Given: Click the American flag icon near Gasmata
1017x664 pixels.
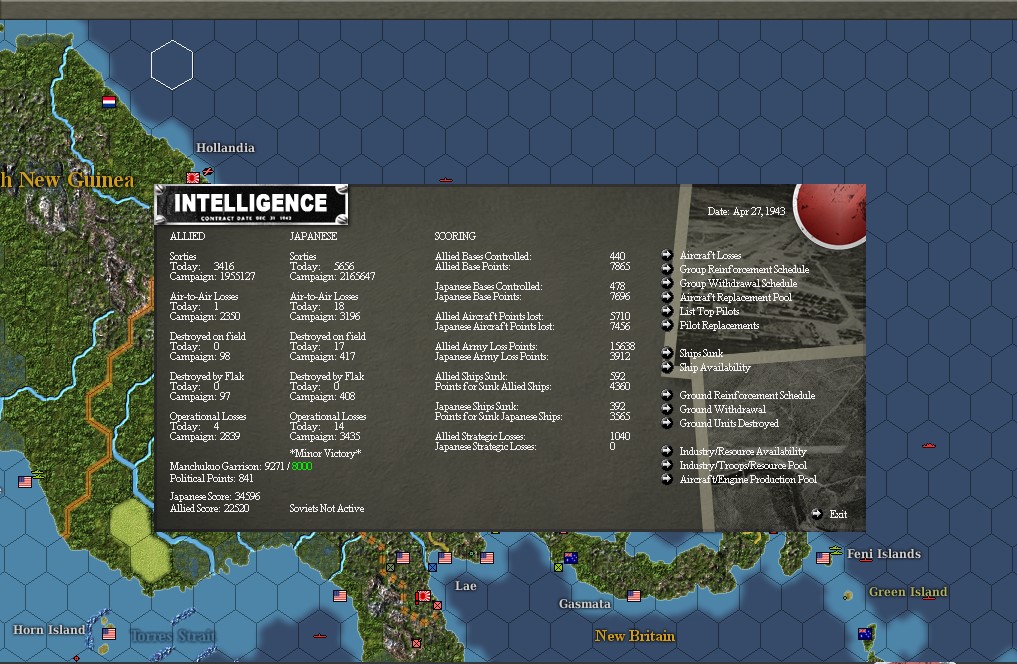Looking at the screenshot, I should pos(634,595).
